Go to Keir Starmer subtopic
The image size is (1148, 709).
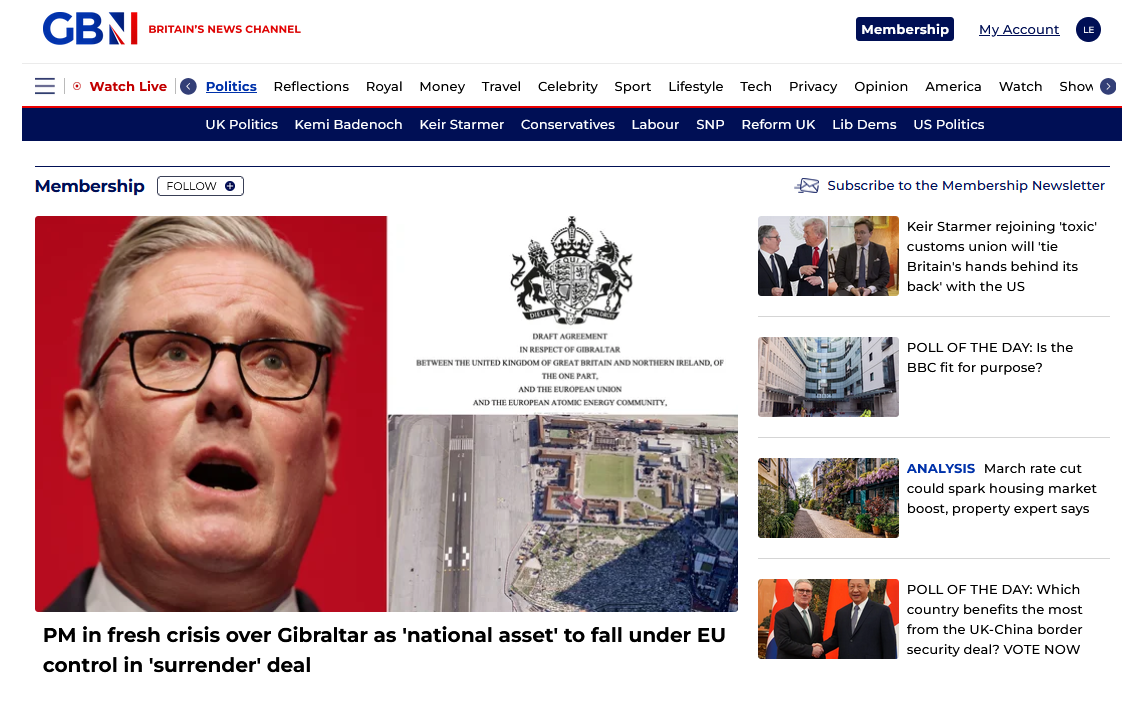click(x=461, y=125)
